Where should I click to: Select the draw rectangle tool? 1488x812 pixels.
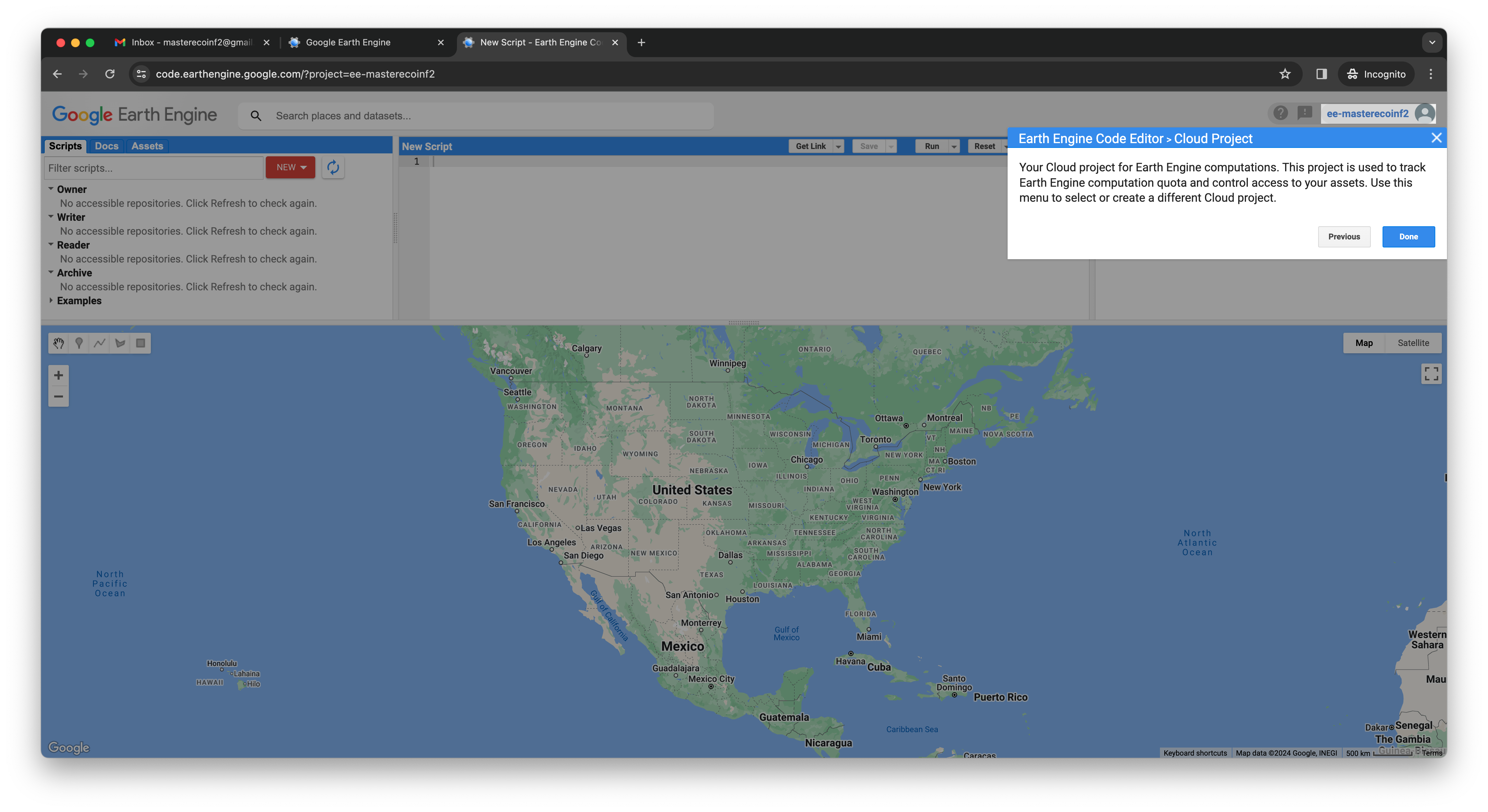click(140, 343)
